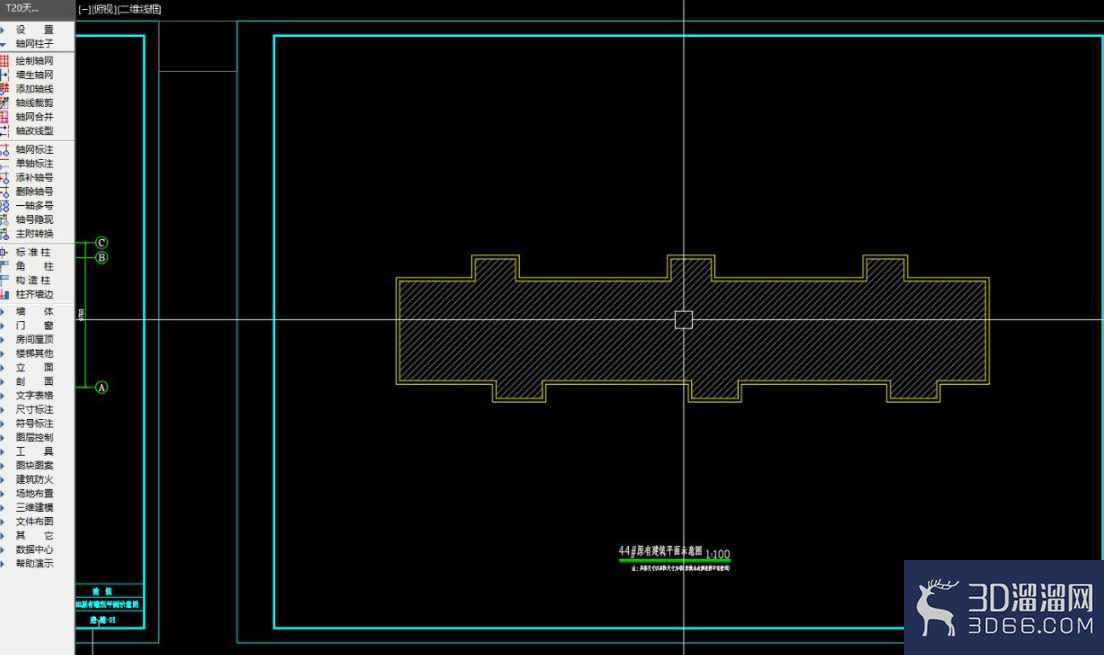Activate the 轴线裁剪 axis trim tool
Image resolution: width=1104 pixels, height=655 pixels.
tap(34, 103)
